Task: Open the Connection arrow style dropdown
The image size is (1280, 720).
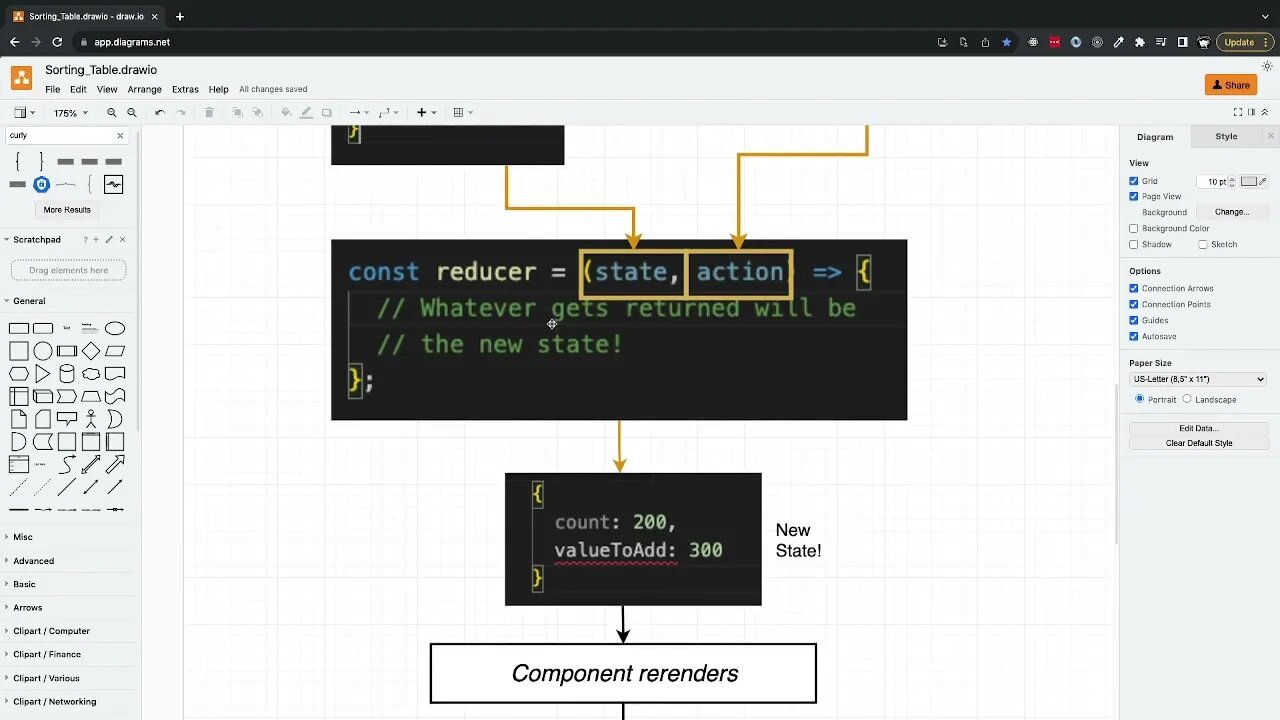Action: pyautogui.click(x=359, y=113)
